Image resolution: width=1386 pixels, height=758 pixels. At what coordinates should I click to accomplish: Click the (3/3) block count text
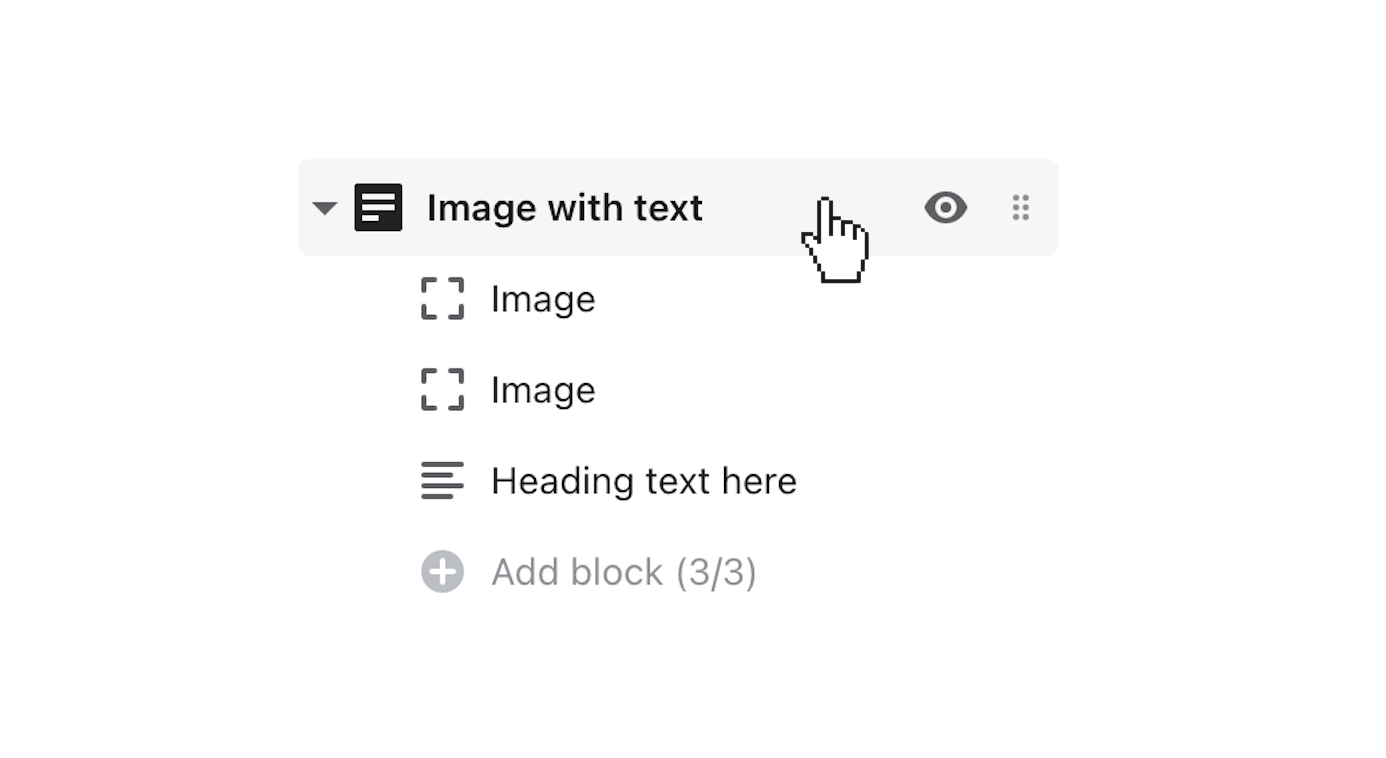[x=716, y=572]
